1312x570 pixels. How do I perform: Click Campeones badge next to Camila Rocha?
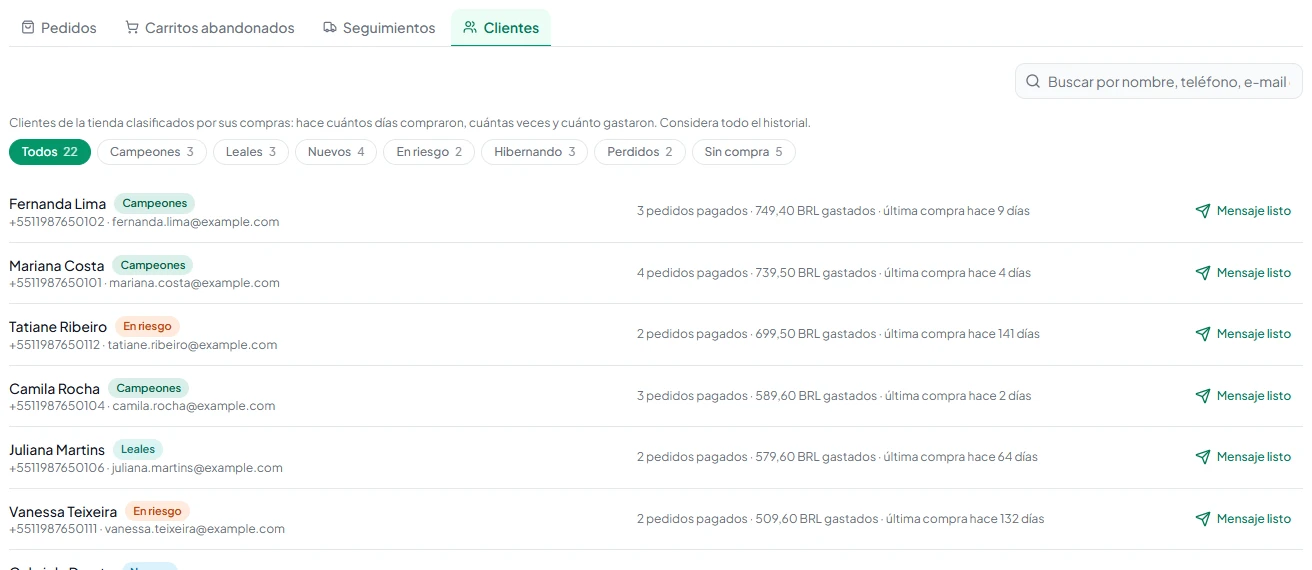pyautogui.click(x=149, y=388)
